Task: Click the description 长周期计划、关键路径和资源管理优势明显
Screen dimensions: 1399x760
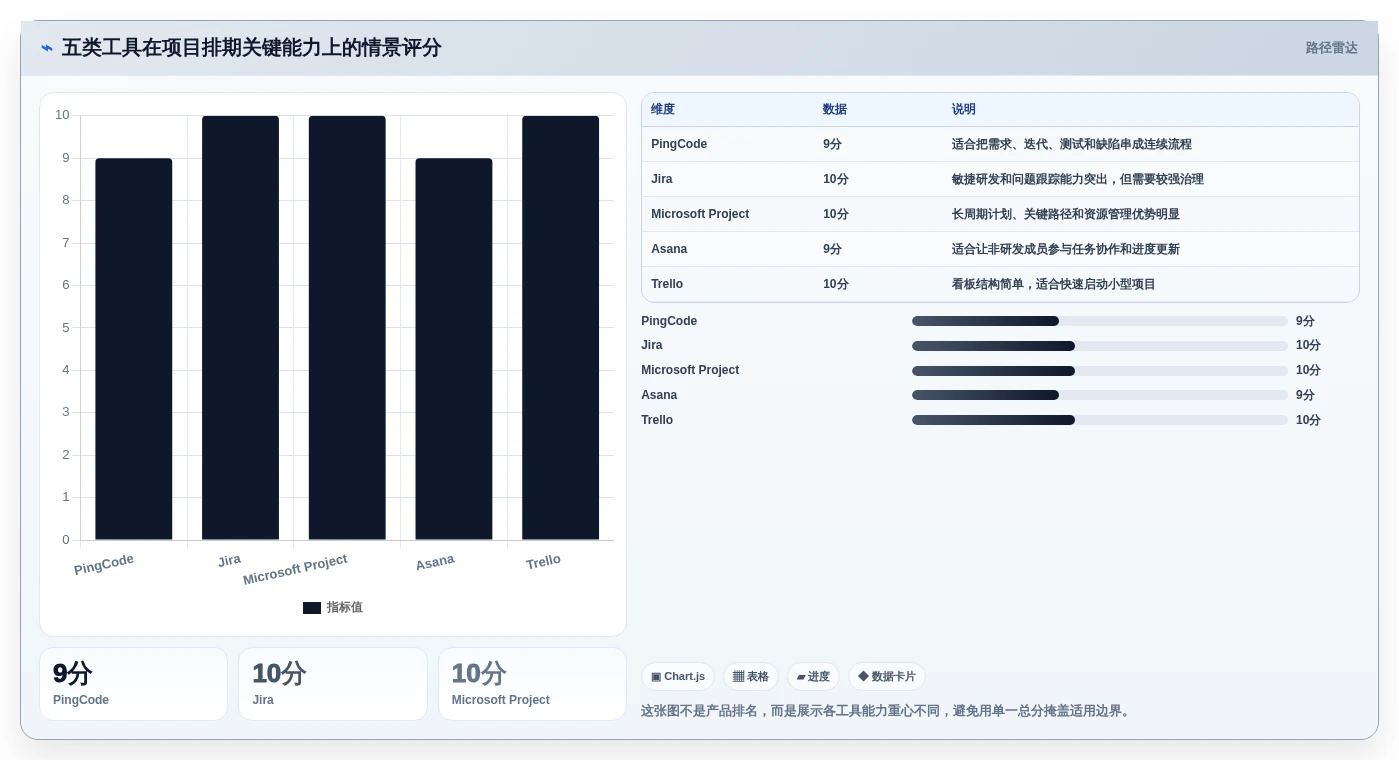Action: click(x=1066, y=214)
